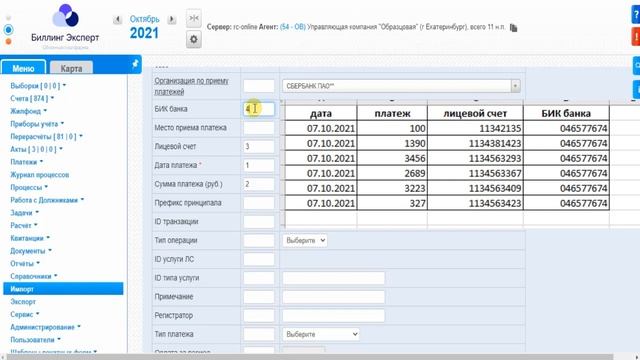Open the Экспорт menu item
The width and height of the screenshot is (640, 360).
coord(23,302)
